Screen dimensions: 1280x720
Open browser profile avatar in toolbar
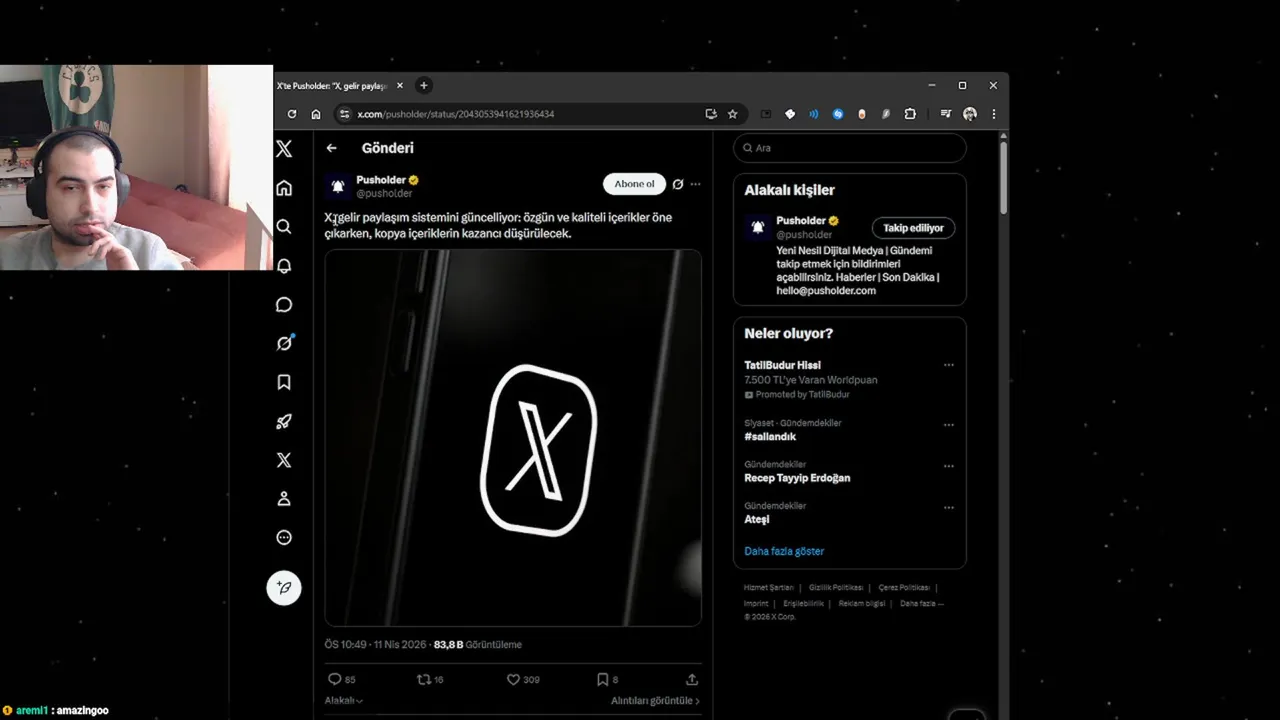970,114
